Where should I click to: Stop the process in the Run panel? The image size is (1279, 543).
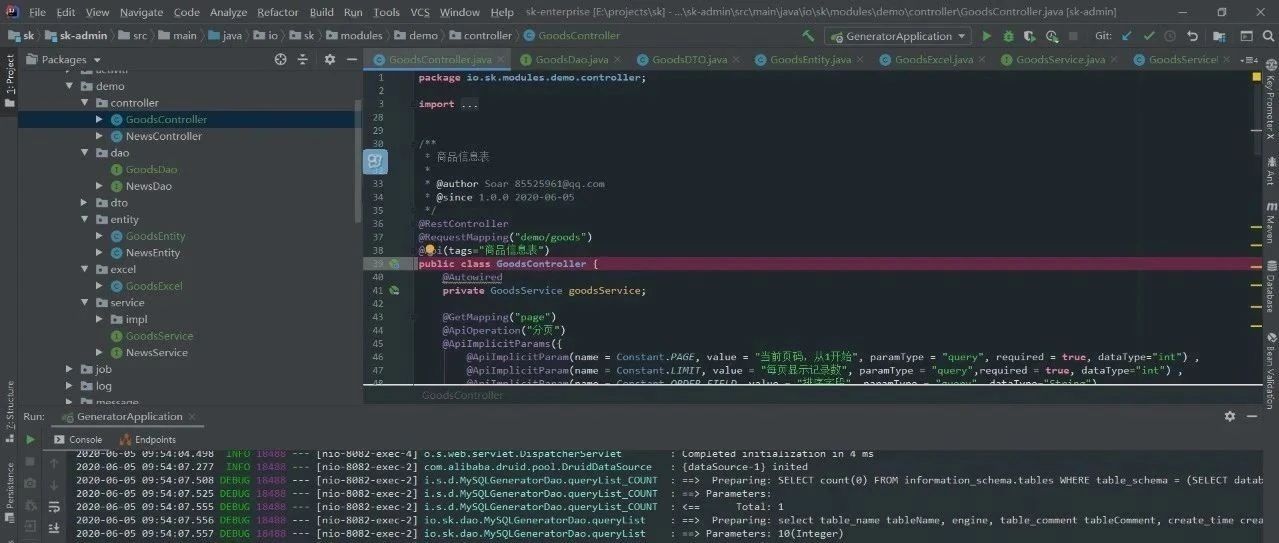(30, 461)
